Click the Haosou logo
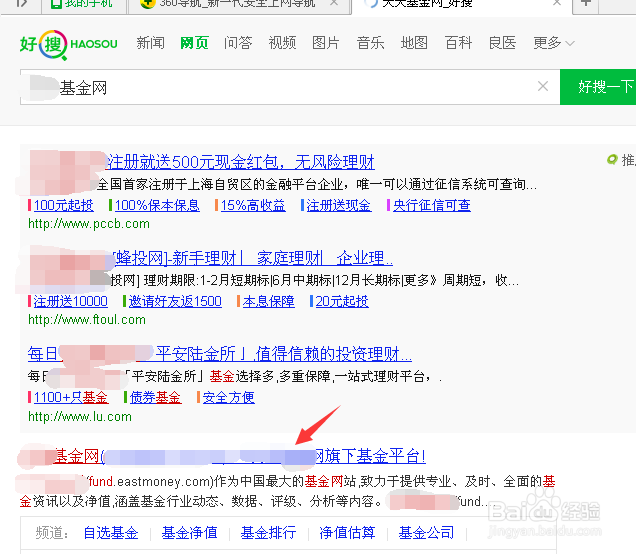This screenshot has height=554, width=636. (x=69, y=44)
